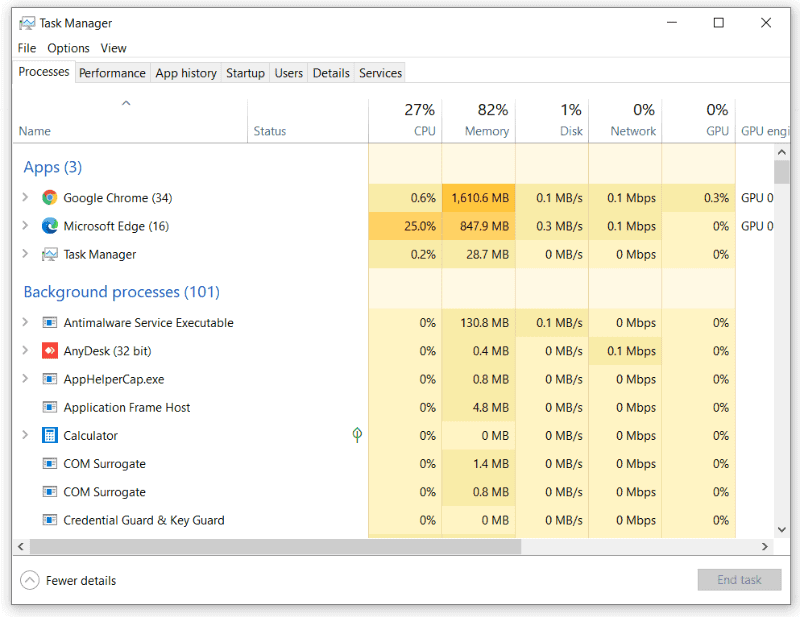Open the View menu

coord(113,48)
